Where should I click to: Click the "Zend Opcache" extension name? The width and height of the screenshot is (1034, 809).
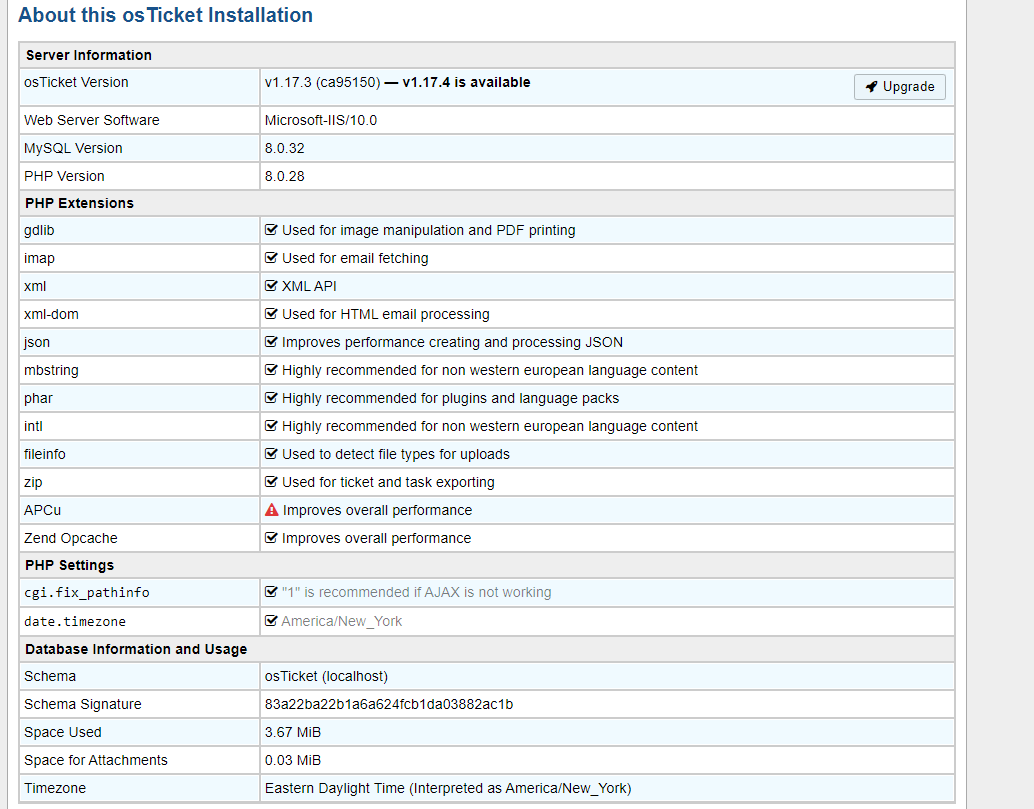(71, 538)
